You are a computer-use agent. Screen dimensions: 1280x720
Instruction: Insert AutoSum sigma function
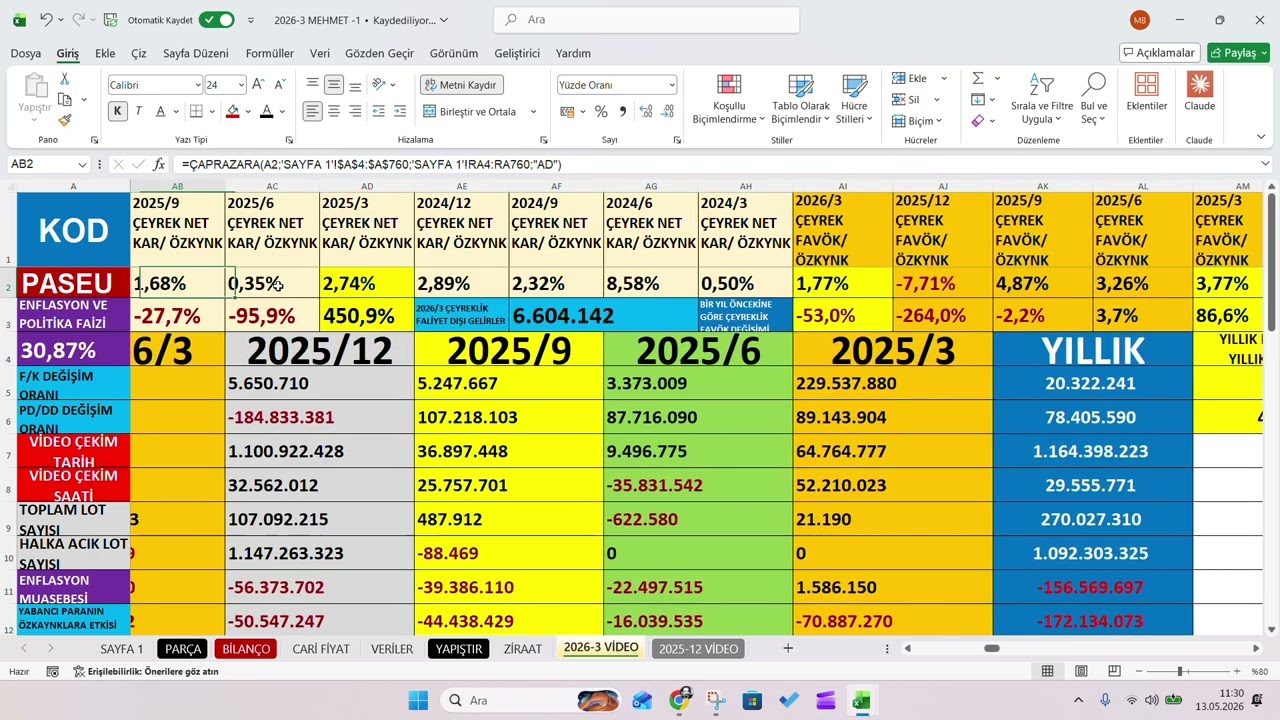978,78
